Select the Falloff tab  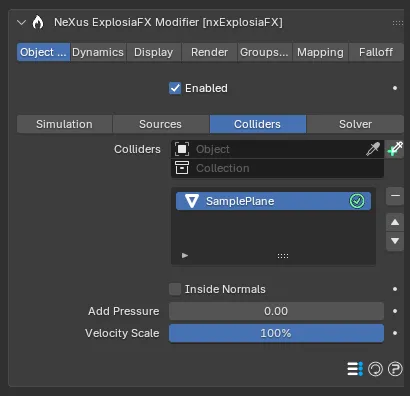(x=376, y=52)
